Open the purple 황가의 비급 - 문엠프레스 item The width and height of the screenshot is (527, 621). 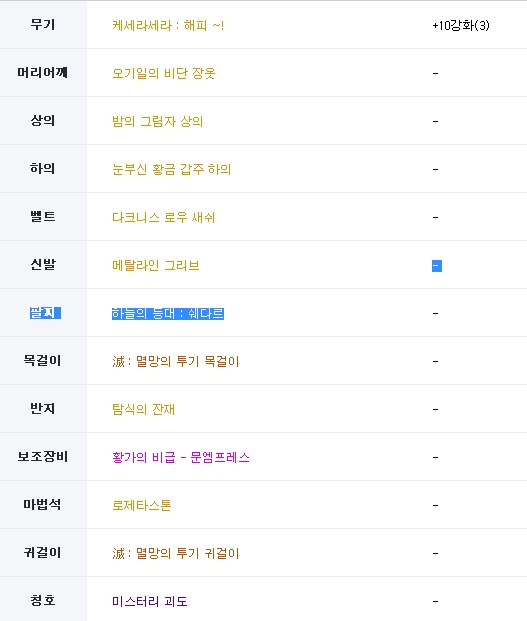[181, 457]
